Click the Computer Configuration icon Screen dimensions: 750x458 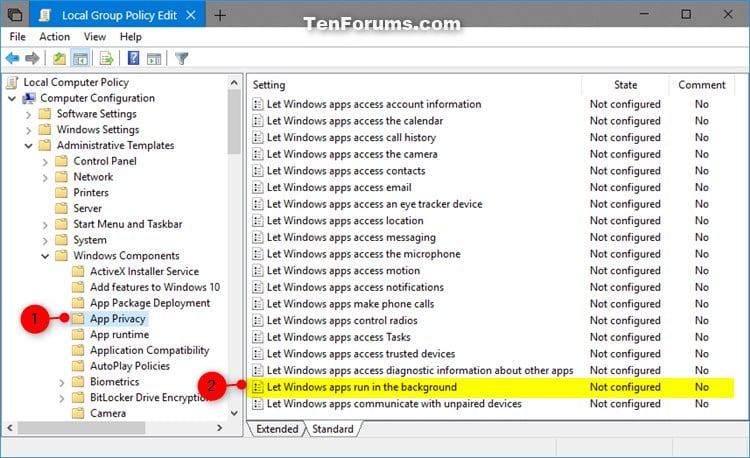(29, 98)
